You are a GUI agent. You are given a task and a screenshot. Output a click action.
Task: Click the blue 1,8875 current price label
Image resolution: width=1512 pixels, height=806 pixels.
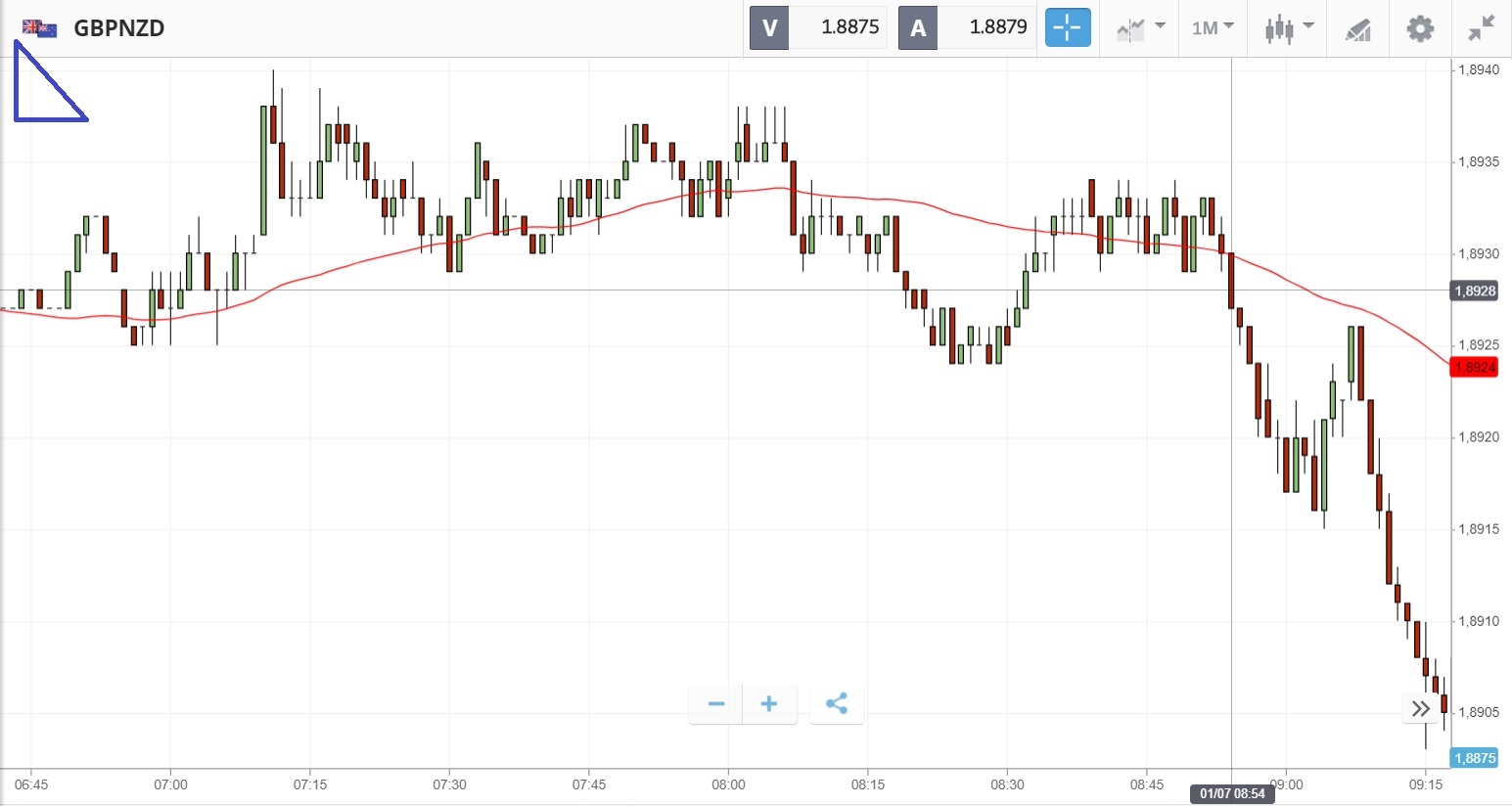click(1474, 758)
